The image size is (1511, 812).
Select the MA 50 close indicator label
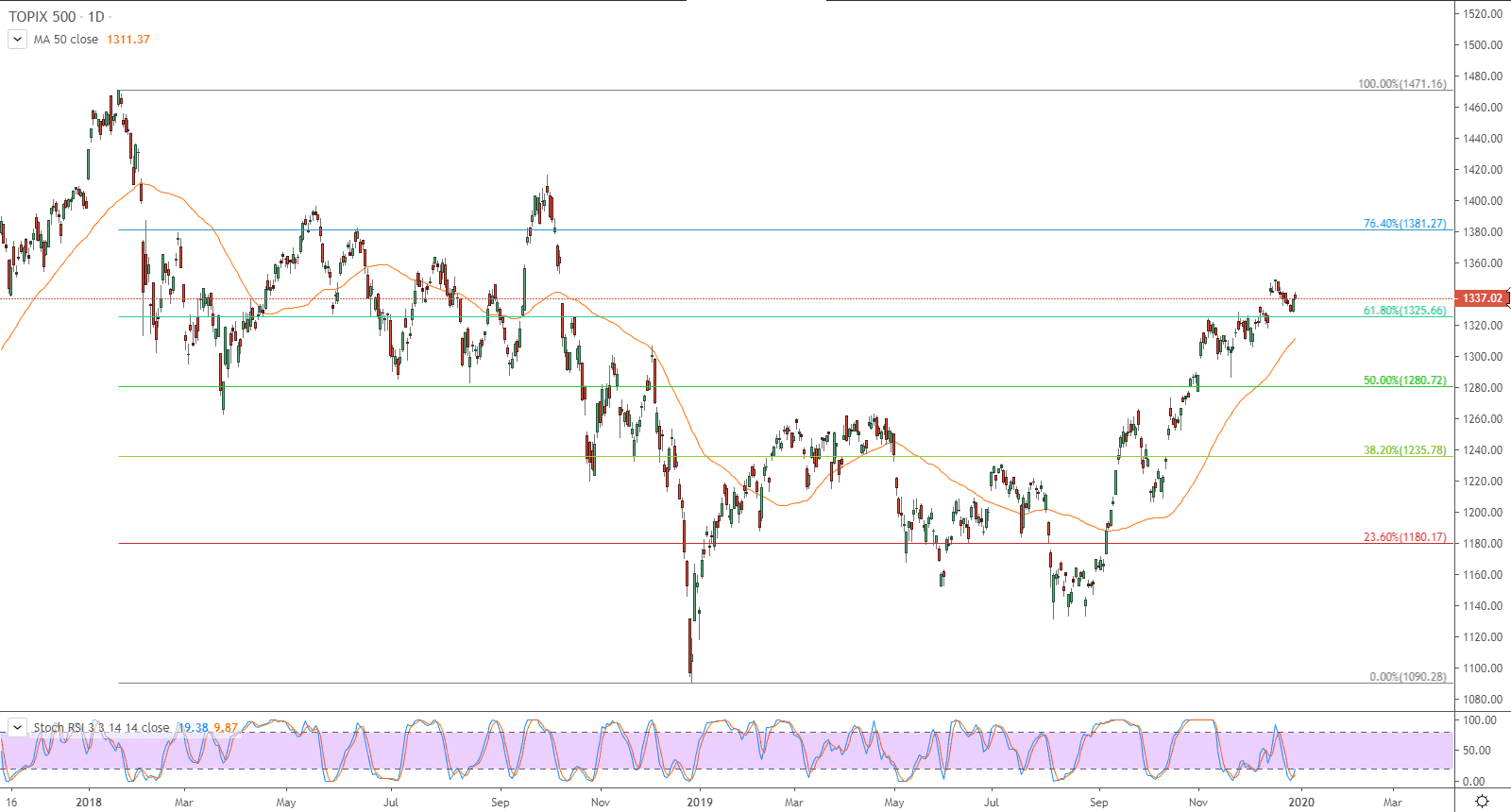pyautogui.click(x=66, y=40)
